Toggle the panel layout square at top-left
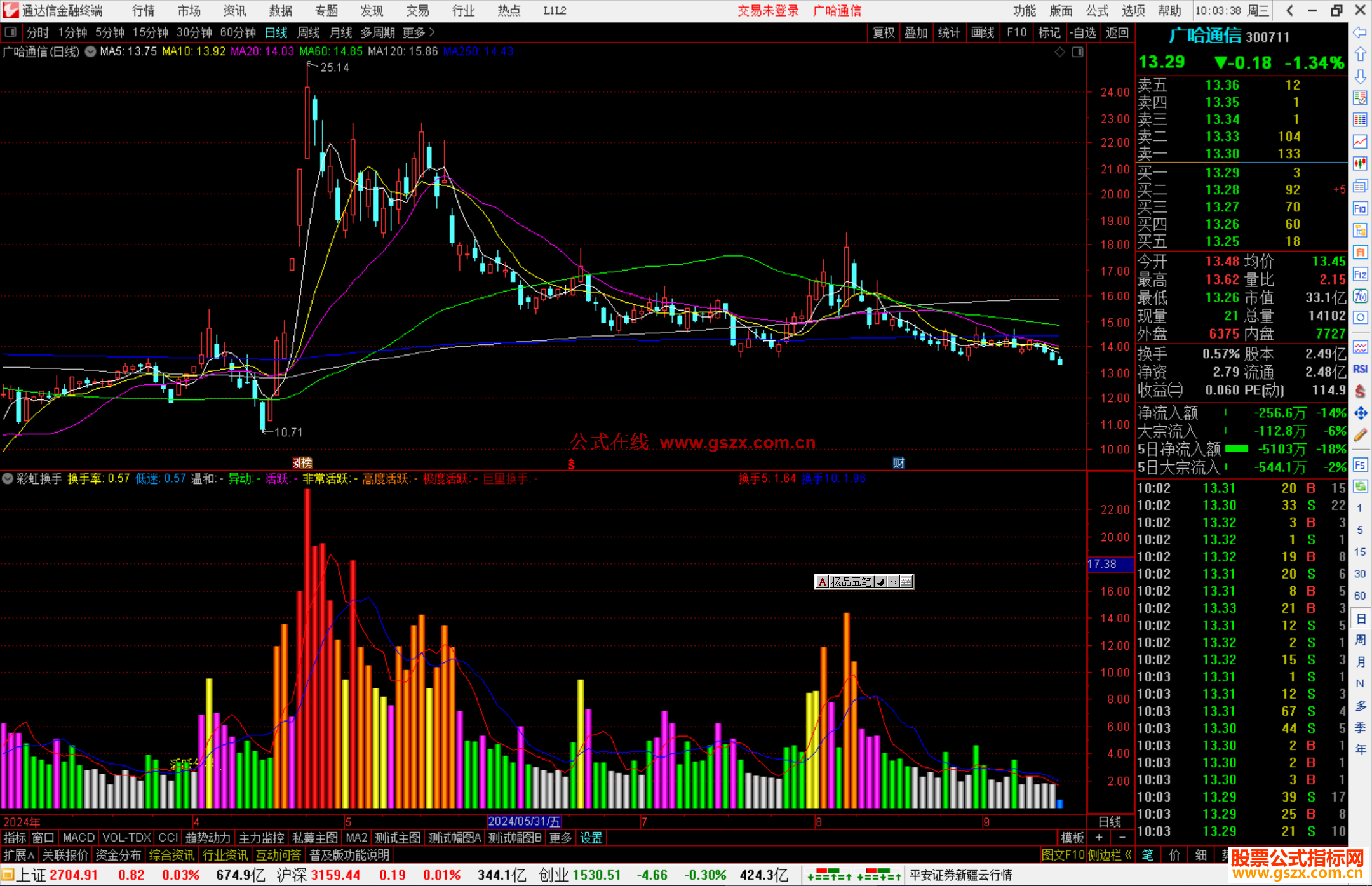 (x=10, y=32)
